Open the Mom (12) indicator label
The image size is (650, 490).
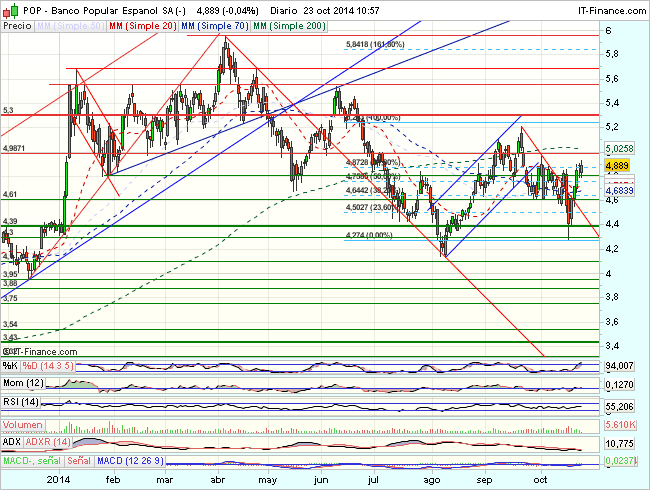pyautogui.click(x=23, y=383)
